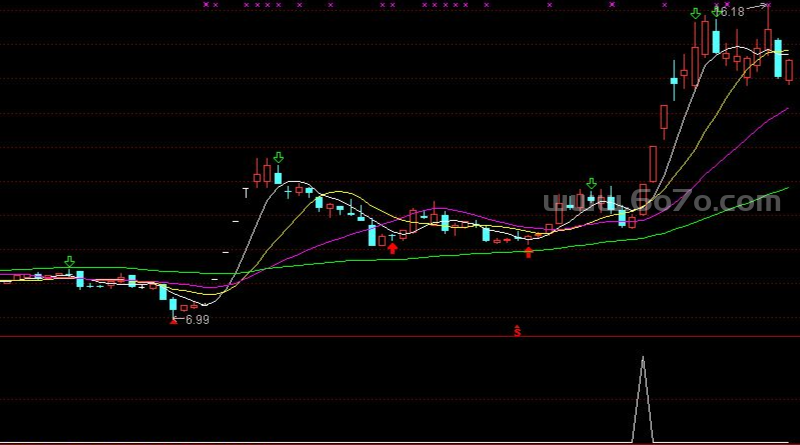Image resolution: width=800 pixels, height=445 pixels.
Task: Click the red triangle next to 6.99
Action: pos(174,320)
